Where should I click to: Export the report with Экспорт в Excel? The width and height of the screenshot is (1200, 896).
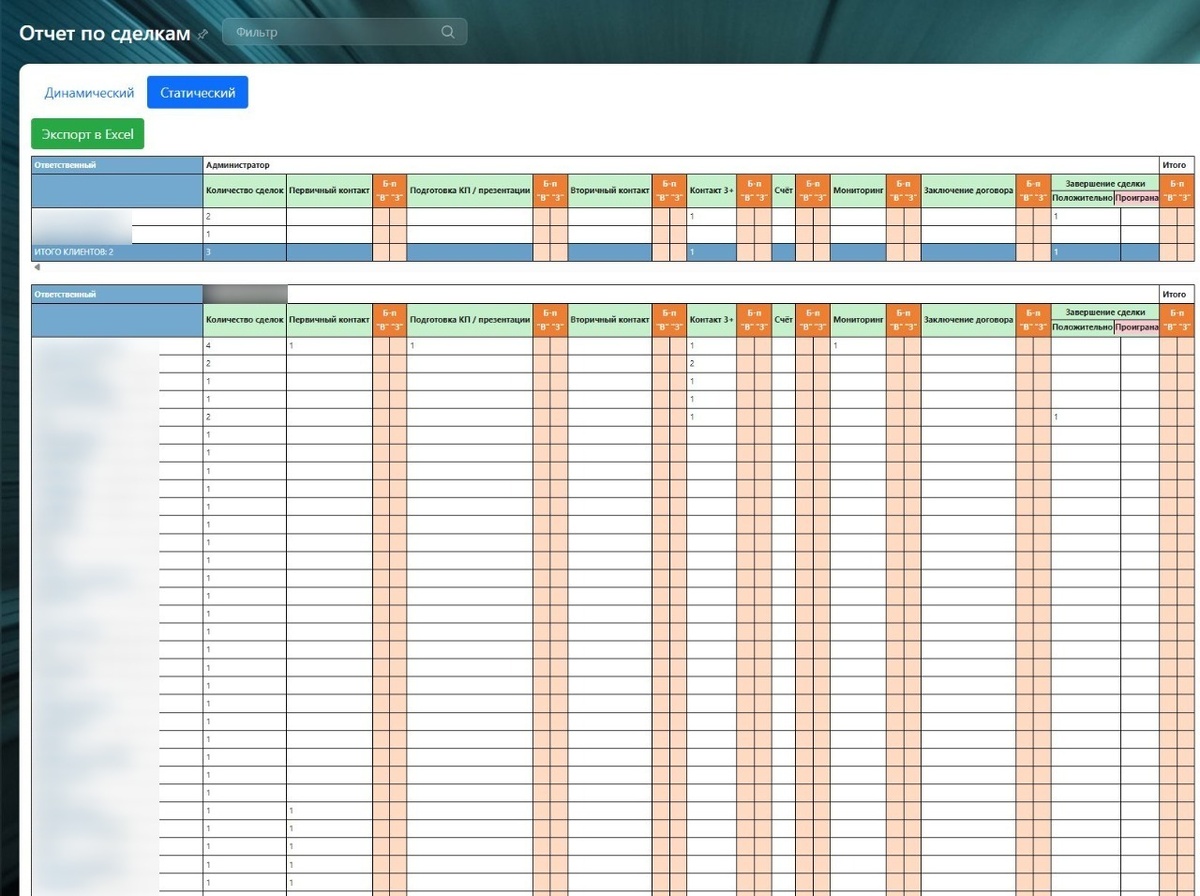coord(88,133)
